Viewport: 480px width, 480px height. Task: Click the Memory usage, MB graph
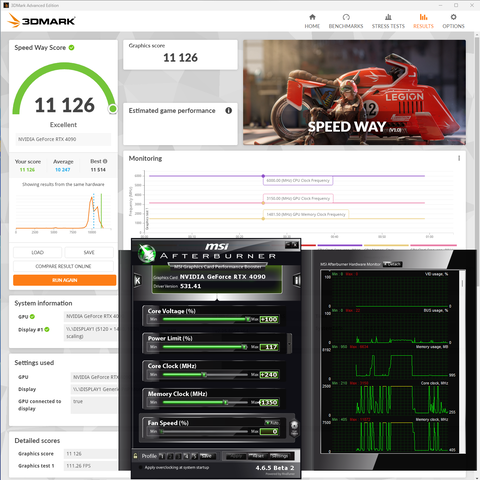tap(390, 362)
